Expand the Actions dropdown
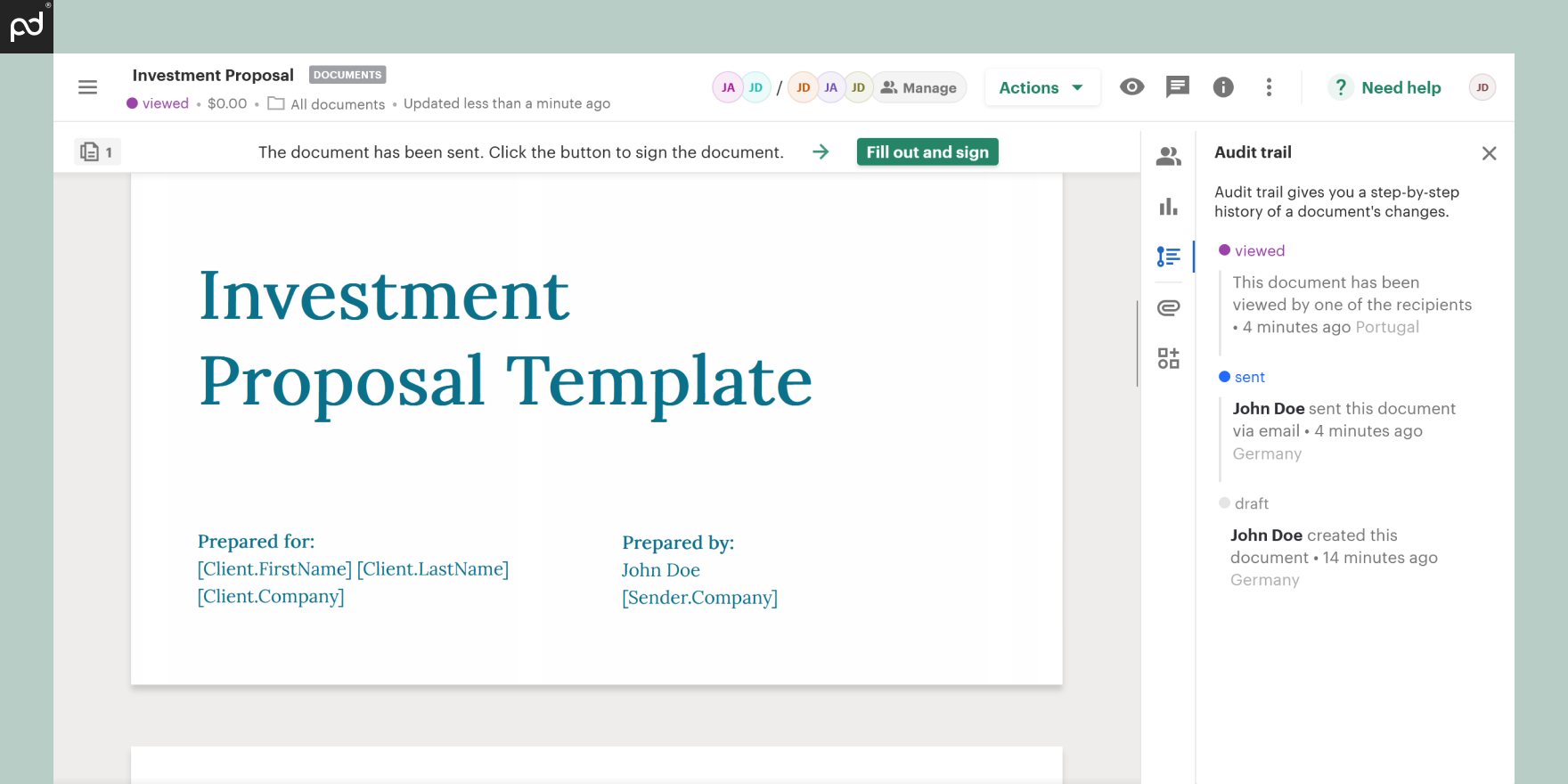Image resolution: width=1568 pixels, height=784 pixels. pos(1041,87)
